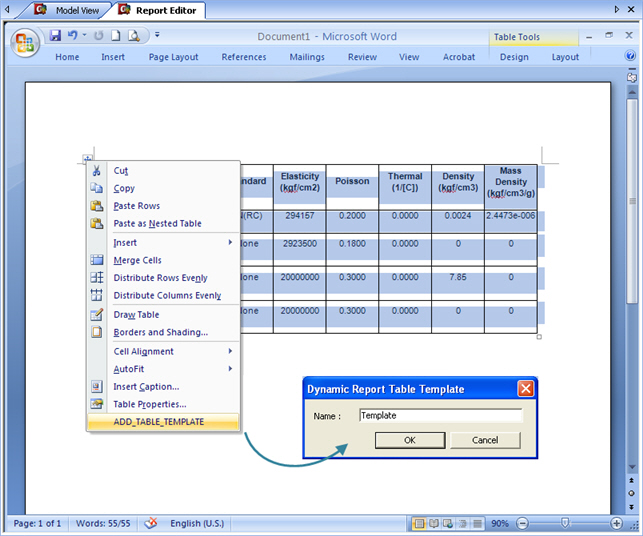Click Cancel in the template dialog
This screenshot has width=643, height=536.
484,440
